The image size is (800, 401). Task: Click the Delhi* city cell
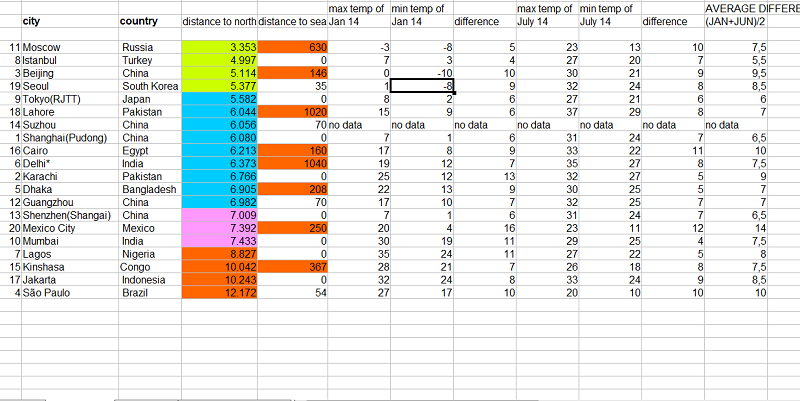click(70, 164)
